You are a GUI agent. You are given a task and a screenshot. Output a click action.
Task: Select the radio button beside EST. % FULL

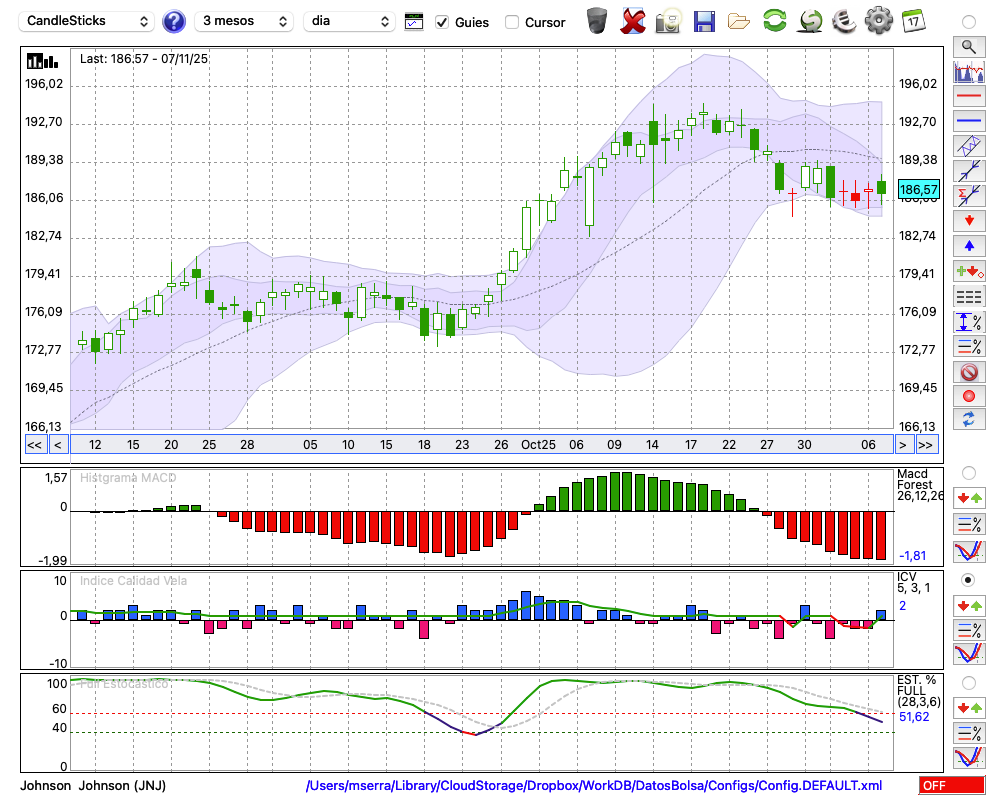click(968, 682)
